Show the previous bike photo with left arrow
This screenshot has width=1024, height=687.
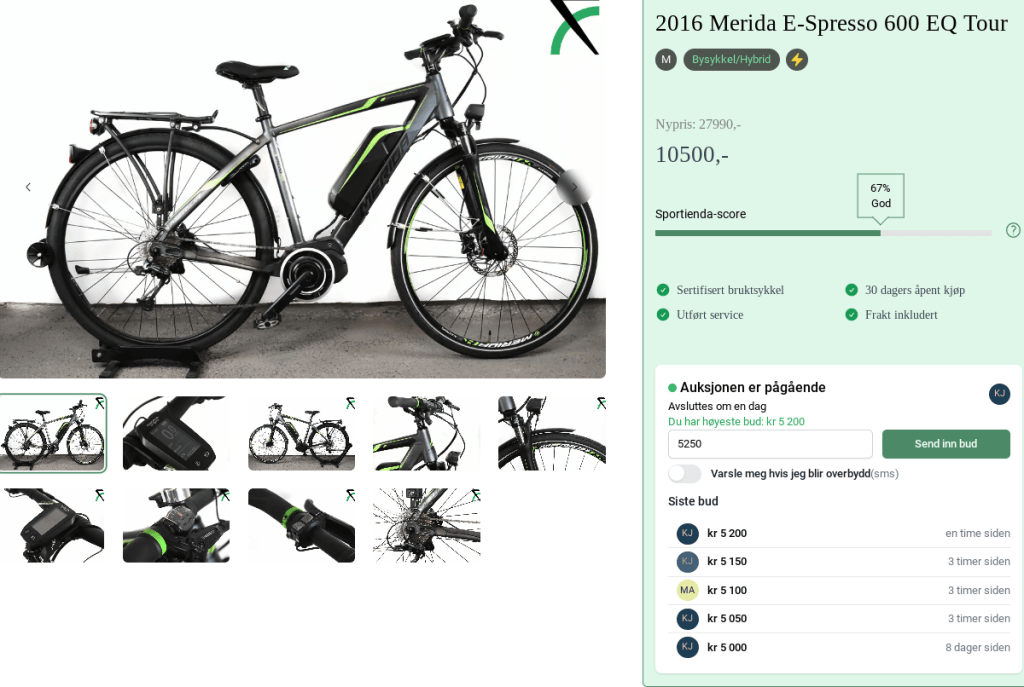(28, 187)
